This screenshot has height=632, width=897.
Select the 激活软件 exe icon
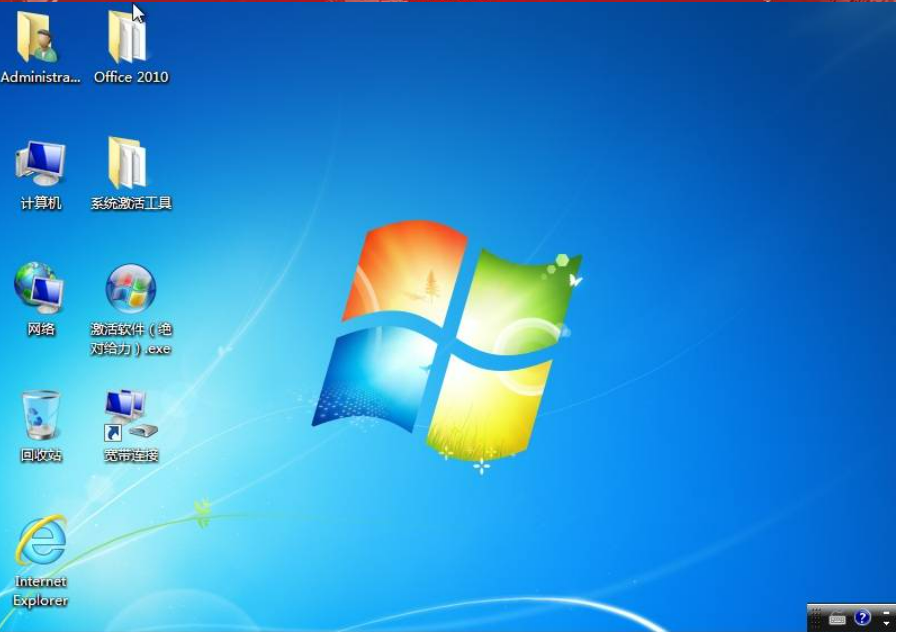[x=131, y=289]
